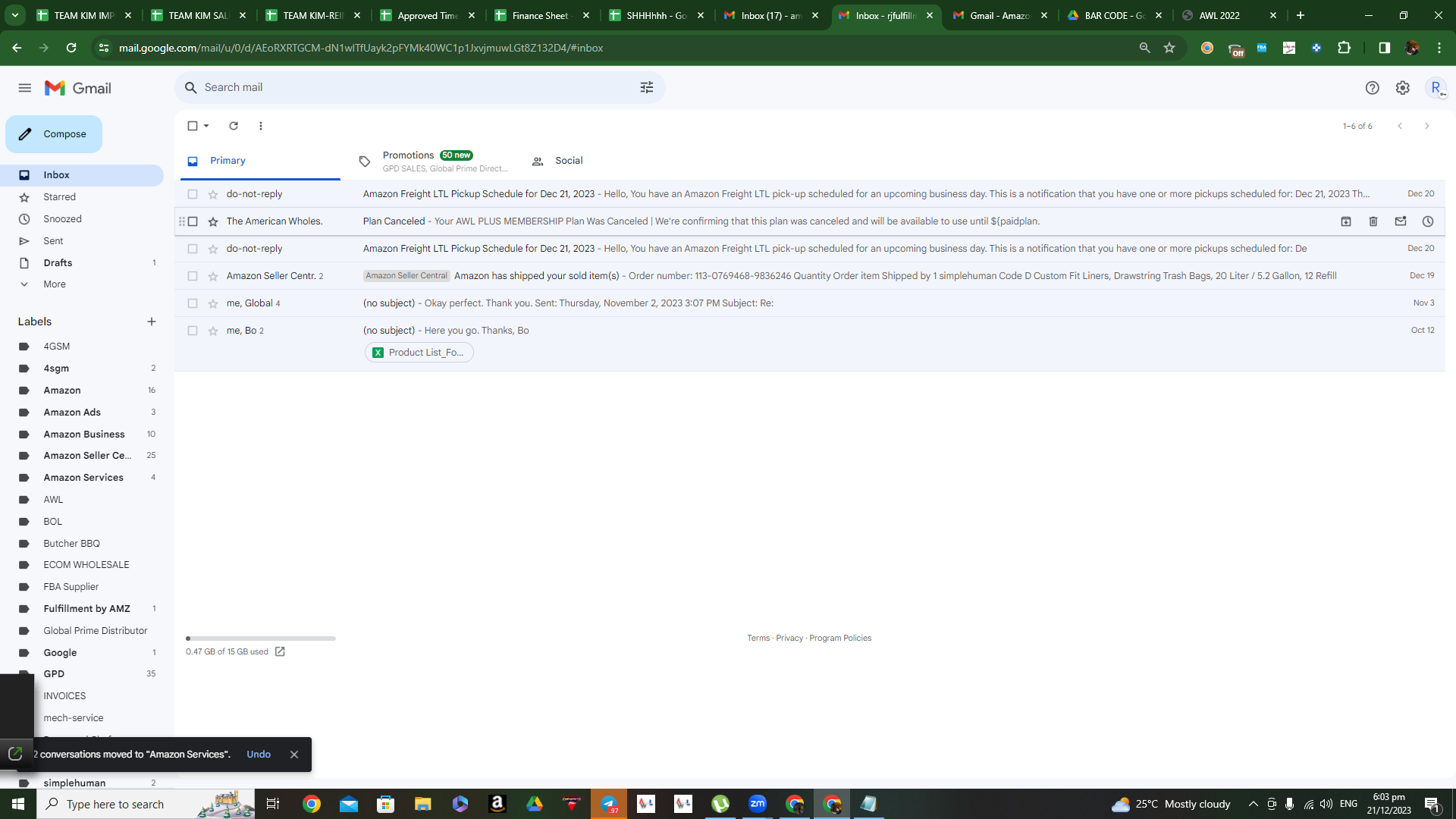Open Telegram from the taskbar
Viewport: 1456px width, 819px height.
[x=609, y=804]
